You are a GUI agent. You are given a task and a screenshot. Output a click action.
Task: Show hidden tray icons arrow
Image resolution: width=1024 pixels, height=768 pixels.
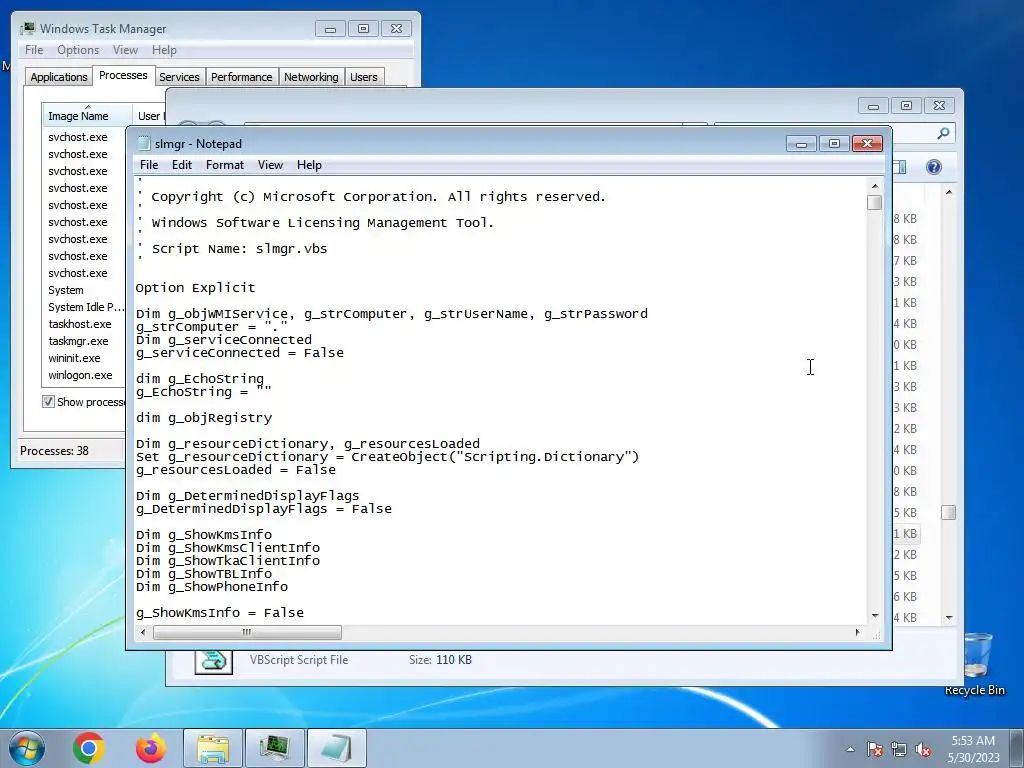tap(850, 750)
